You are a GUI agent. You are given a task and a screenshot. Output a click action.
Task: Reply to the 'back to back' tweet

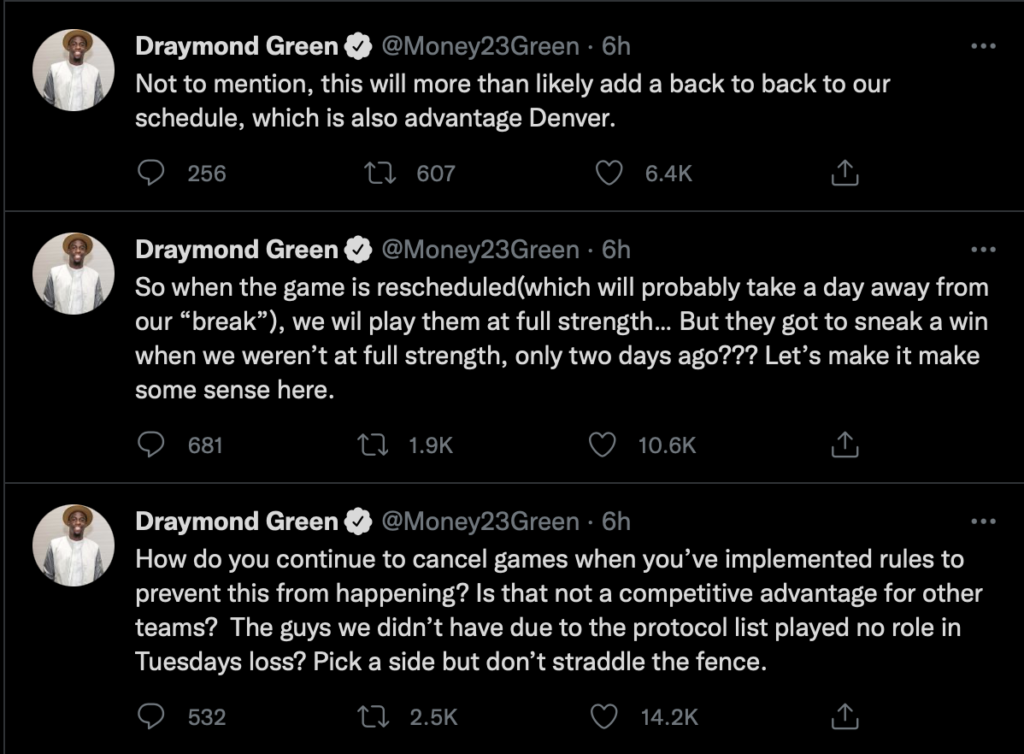click(x=152, y=173)
